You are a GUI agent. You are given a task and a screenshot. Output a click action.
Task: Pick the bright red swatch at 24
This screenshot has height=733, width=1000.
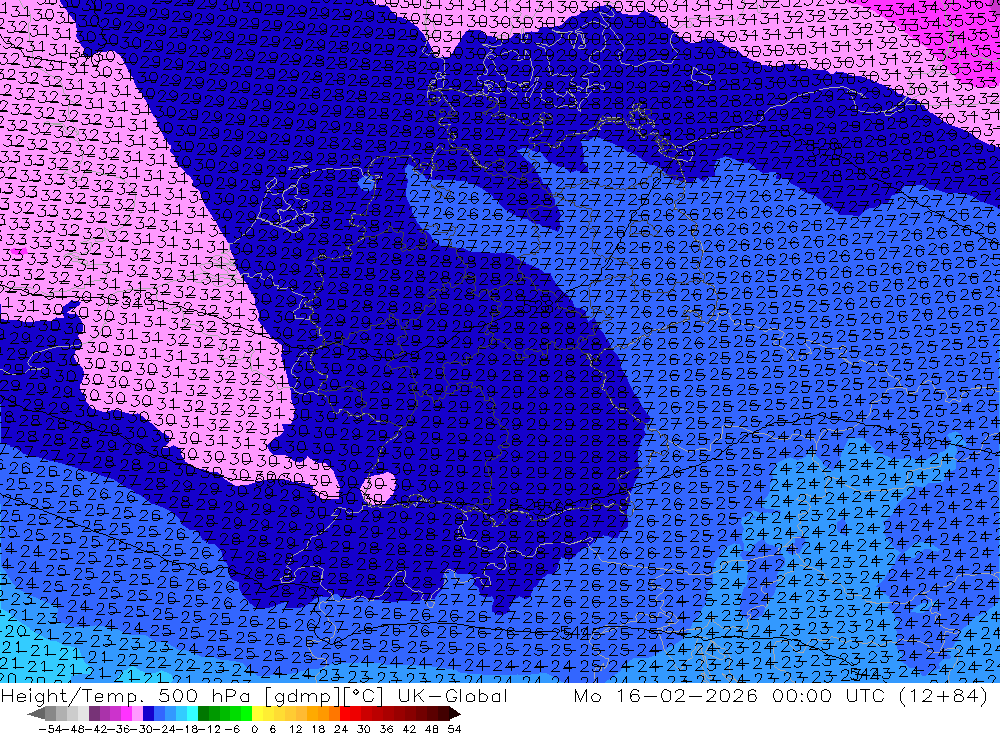point(345,714)
